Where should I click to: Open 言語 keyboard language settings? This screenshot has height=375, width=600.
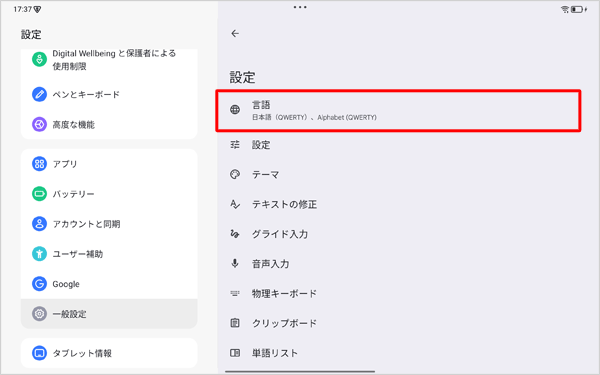pyautogui.click(x=398, y=111)
